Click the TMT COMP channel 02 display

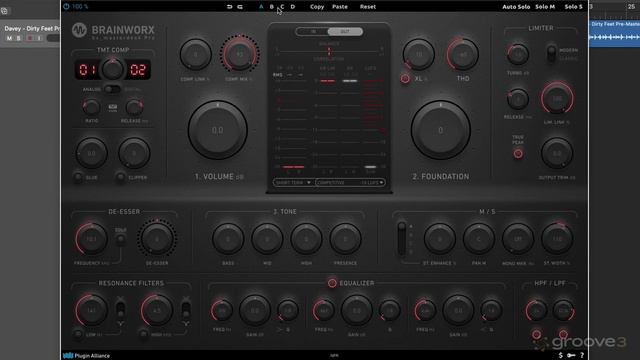tap(138, 70)
